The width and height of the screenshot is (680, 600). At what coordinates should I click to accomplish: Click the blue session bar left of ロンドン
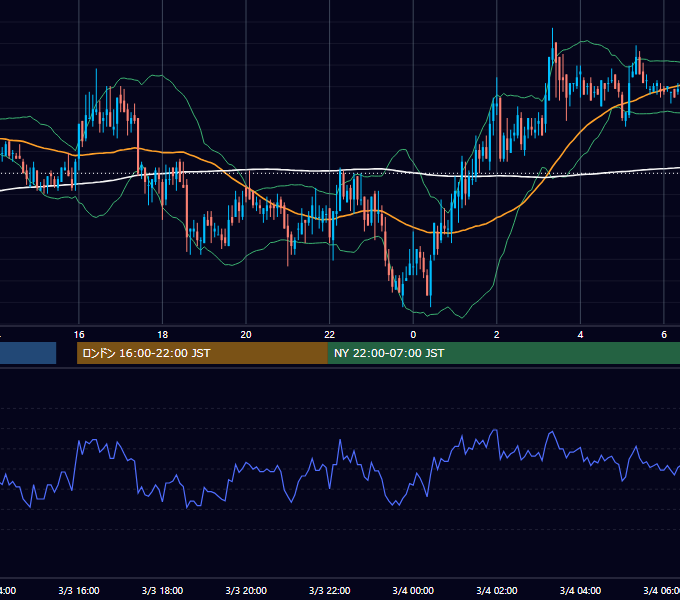coord(28,353)
